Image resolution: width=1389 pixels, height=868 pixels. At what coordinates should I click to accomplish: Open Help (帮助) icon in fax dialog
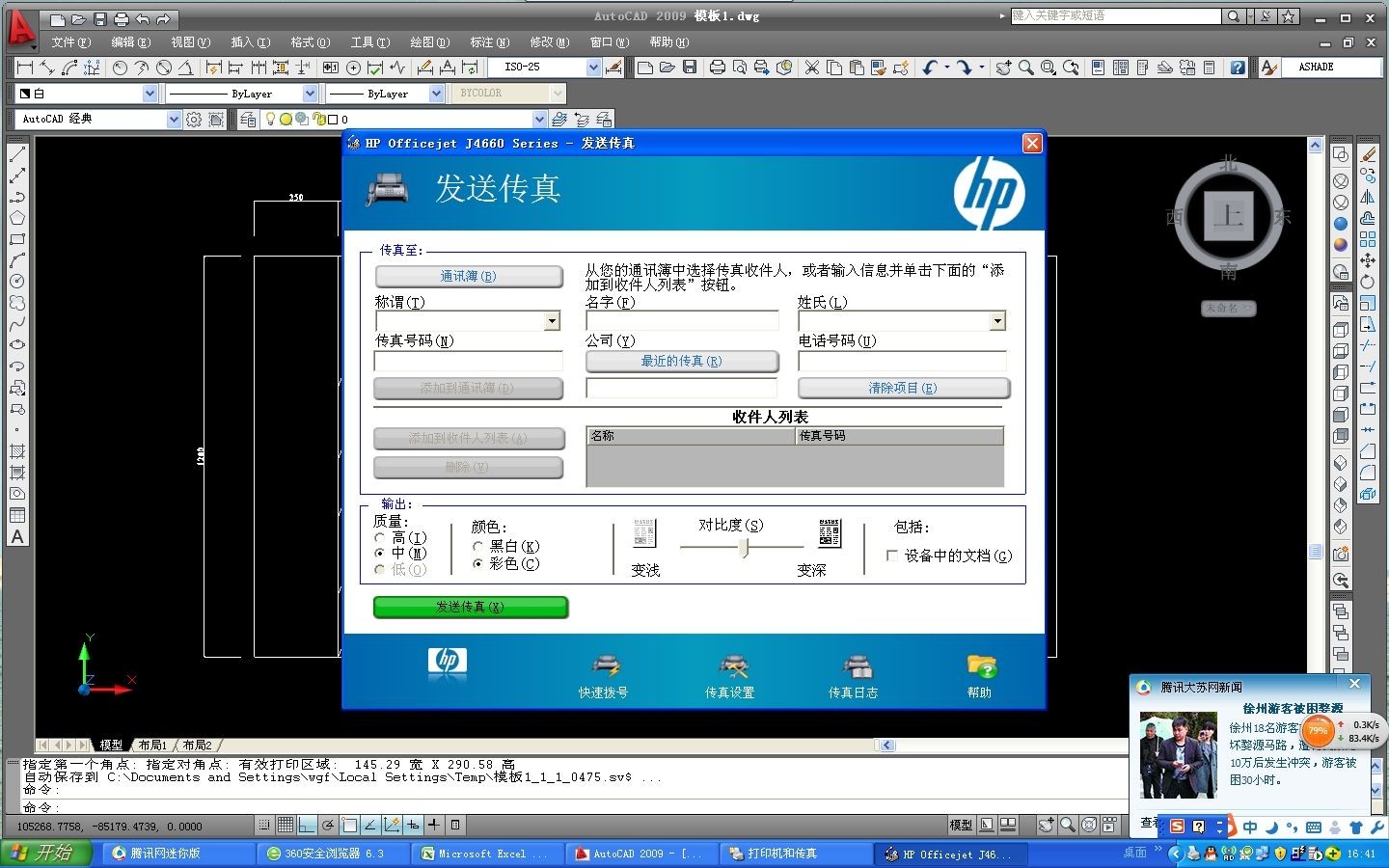(x=980, y=676)
